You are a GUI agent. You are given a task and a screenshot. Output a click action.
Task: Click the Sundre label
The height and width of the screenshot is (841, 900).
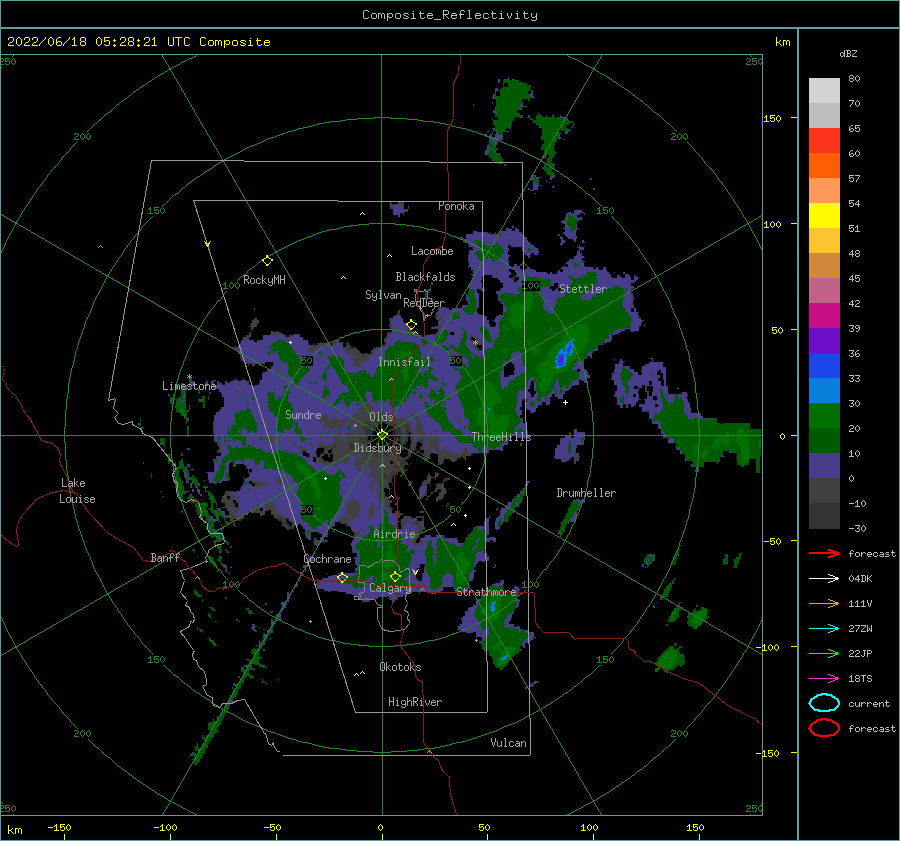[x=303, y=415]
